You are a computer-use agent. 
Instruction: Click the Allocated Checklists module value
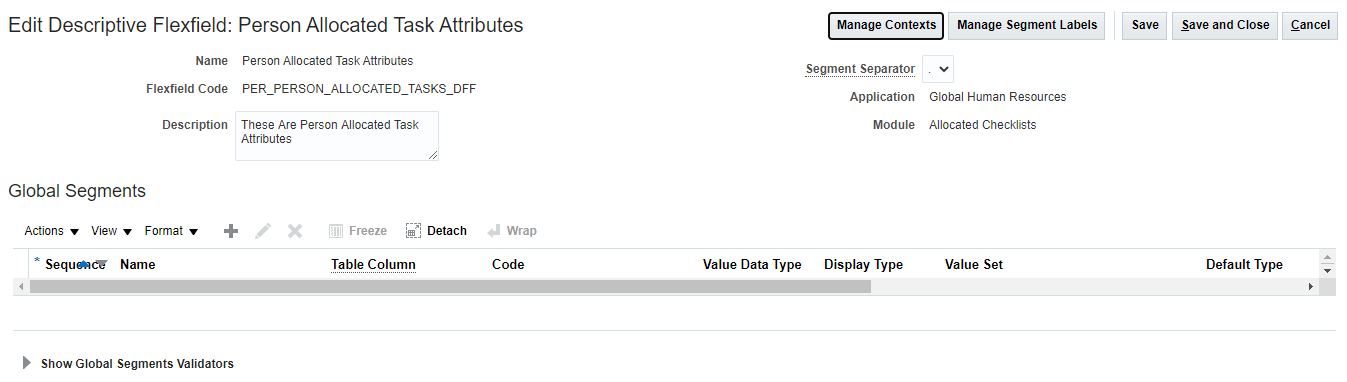click(982, 125)
